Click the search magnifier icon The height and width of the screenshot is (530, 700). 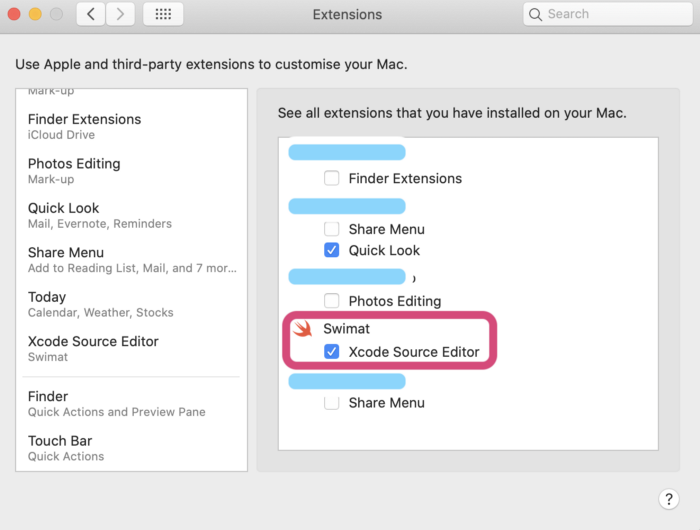tap(536, 14)
